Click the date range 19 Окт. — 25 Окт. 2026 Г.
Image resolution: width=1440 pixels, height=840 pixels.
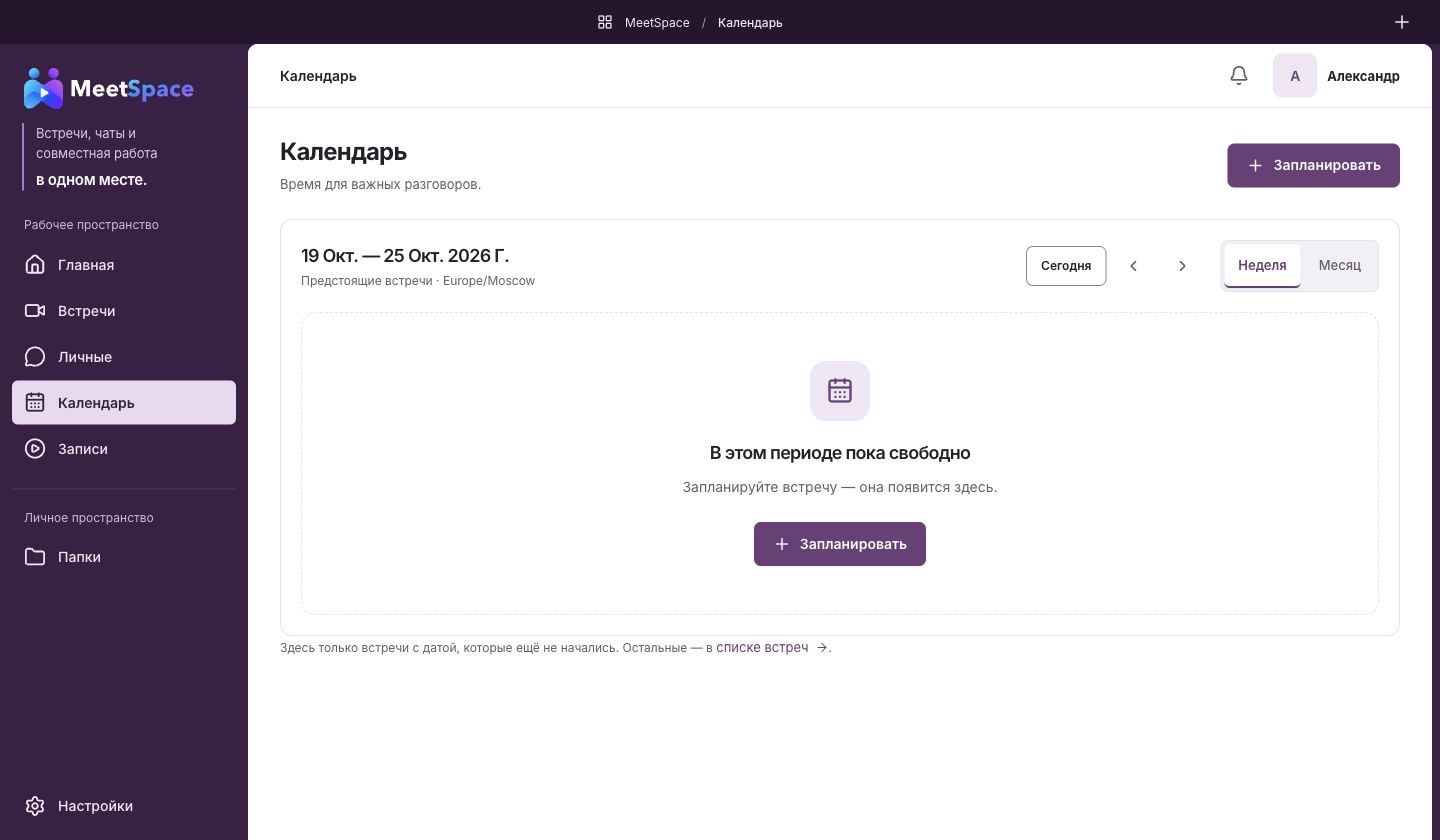click(405, 256)
